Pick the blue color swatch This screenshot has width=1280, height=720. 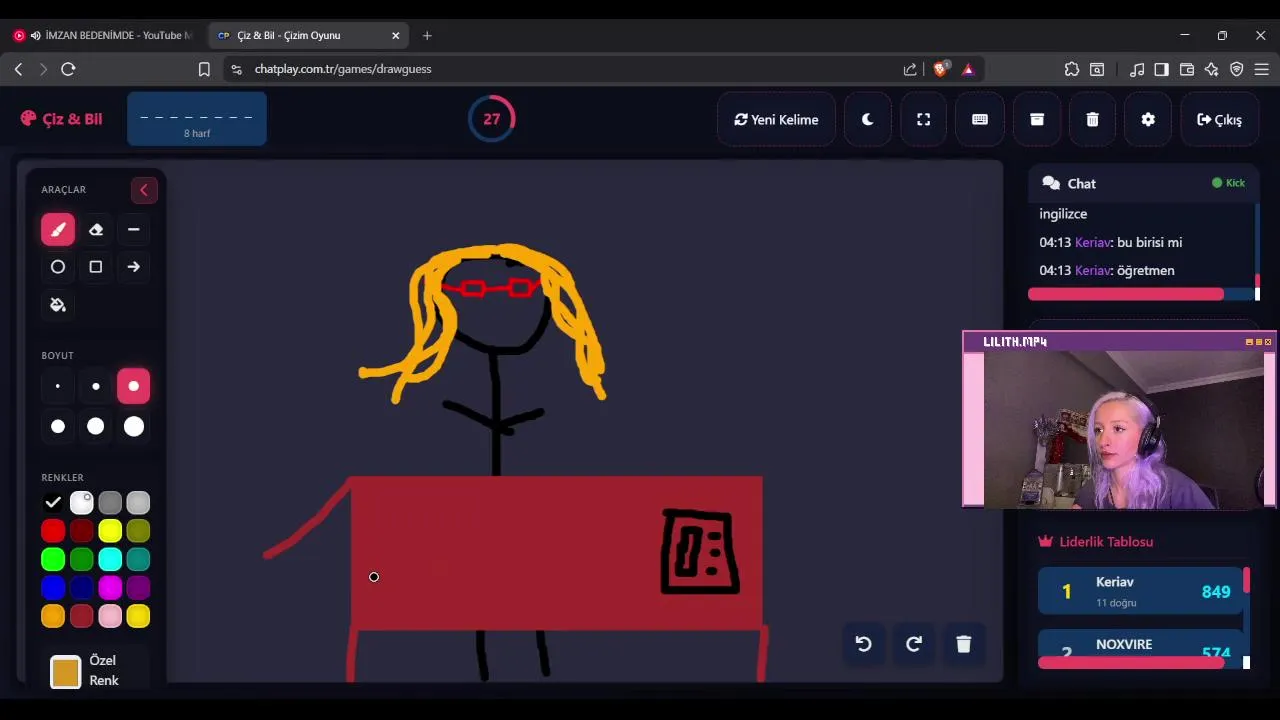pos(53,588)
